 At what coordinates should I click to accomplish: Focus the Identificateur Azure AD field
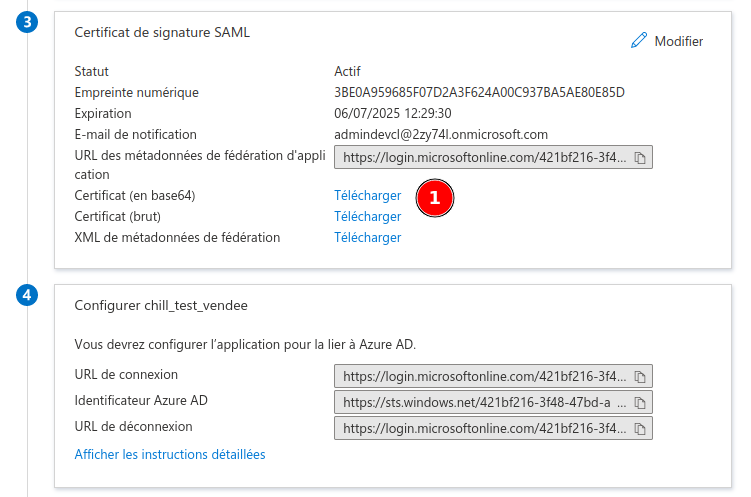[482, 402]
